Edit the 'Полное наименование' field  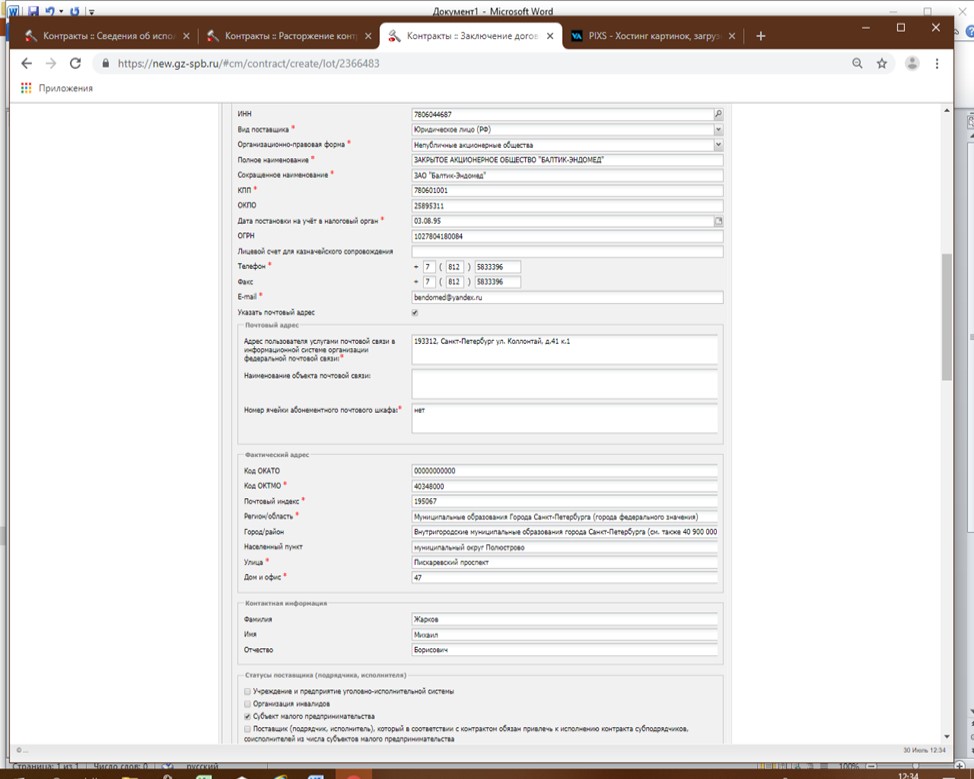pos(567,160)
